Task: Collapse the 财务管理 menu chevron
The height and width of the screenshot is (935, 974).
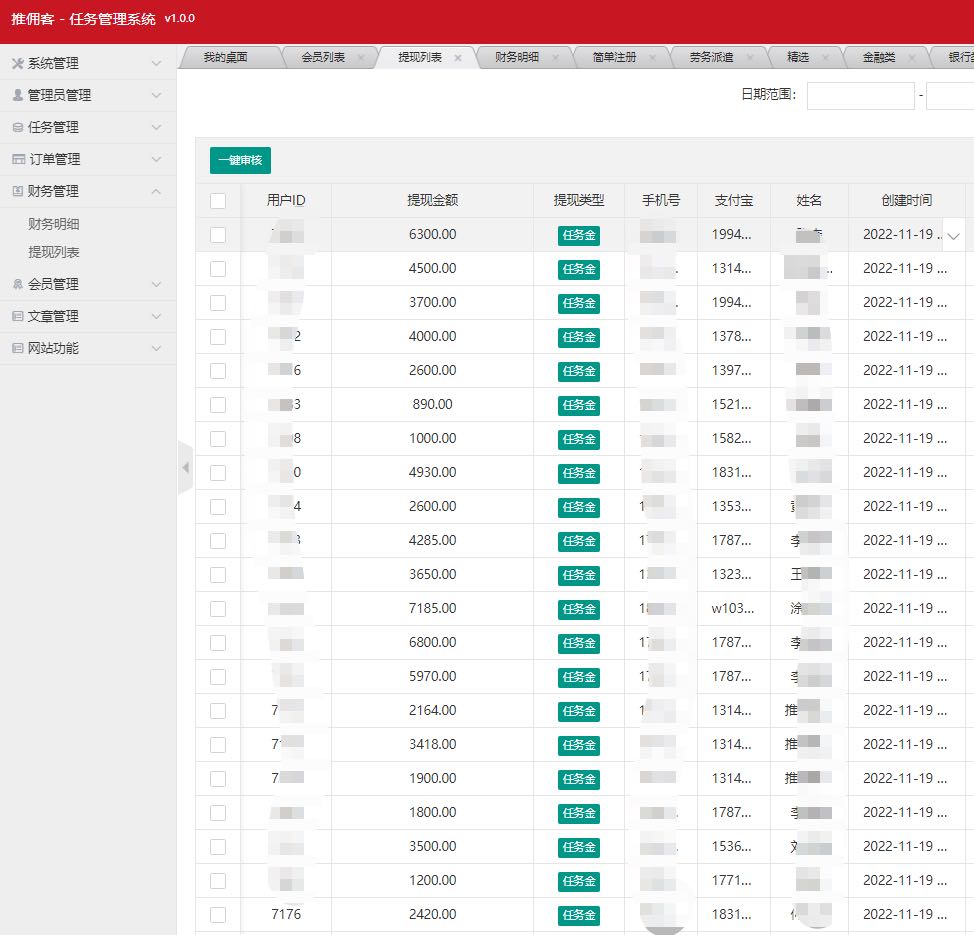Action: point(156,191)
